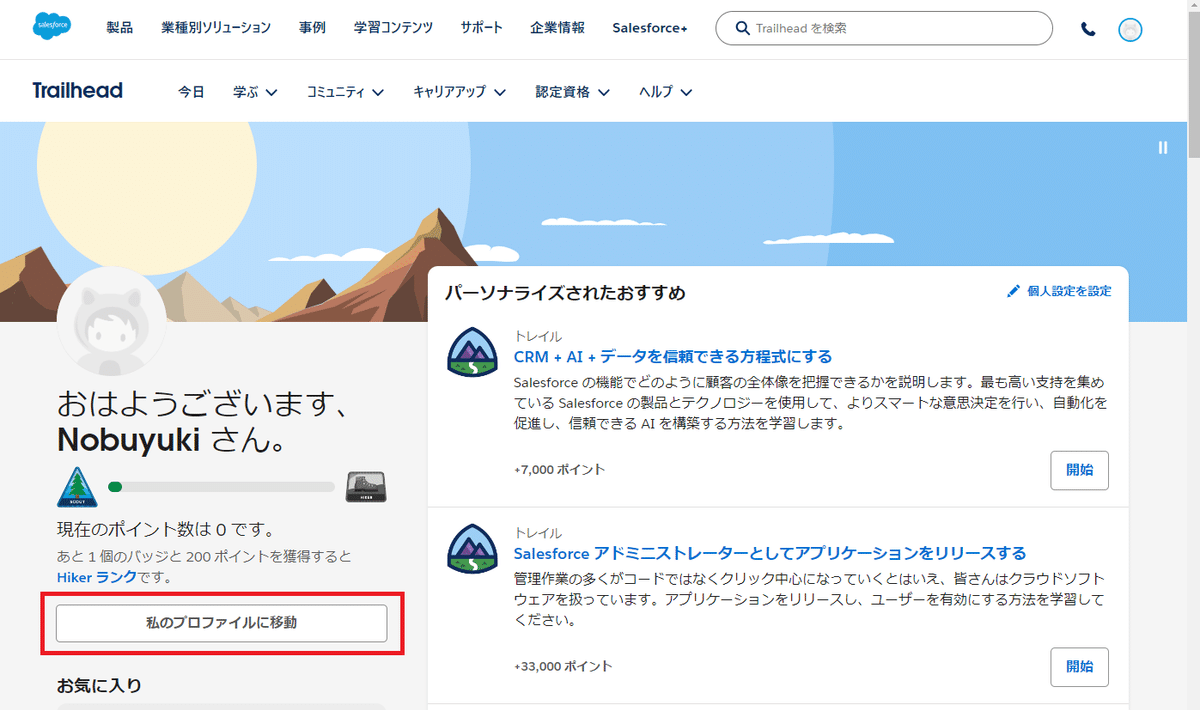Click the Salesforce cloud logo
Viewport: 1200px width, 710px height.
[51, 26]
